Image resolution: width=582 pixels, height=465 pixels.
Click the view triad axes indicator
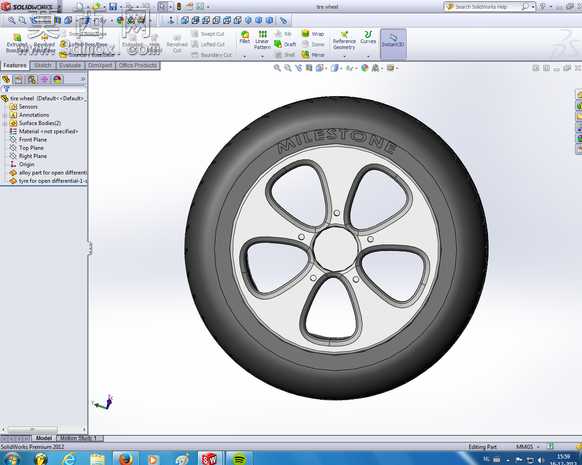102,403
